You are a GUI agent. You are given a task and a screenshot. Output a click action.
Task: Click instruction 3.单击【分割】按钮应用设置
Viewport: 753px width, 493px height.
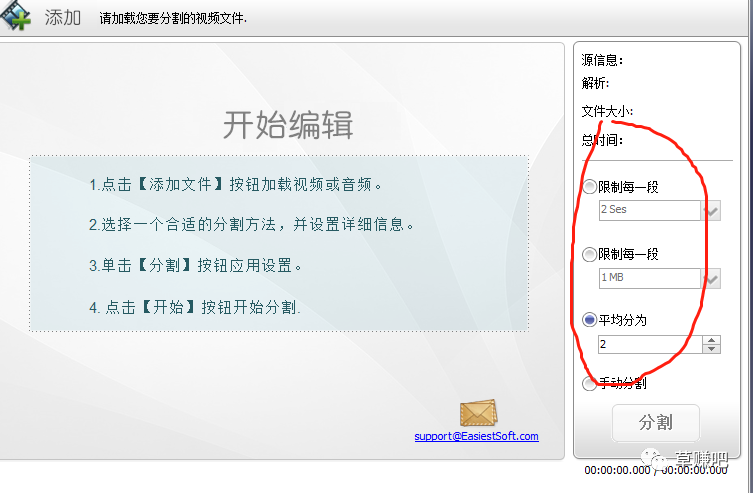(x=195, y=265)
